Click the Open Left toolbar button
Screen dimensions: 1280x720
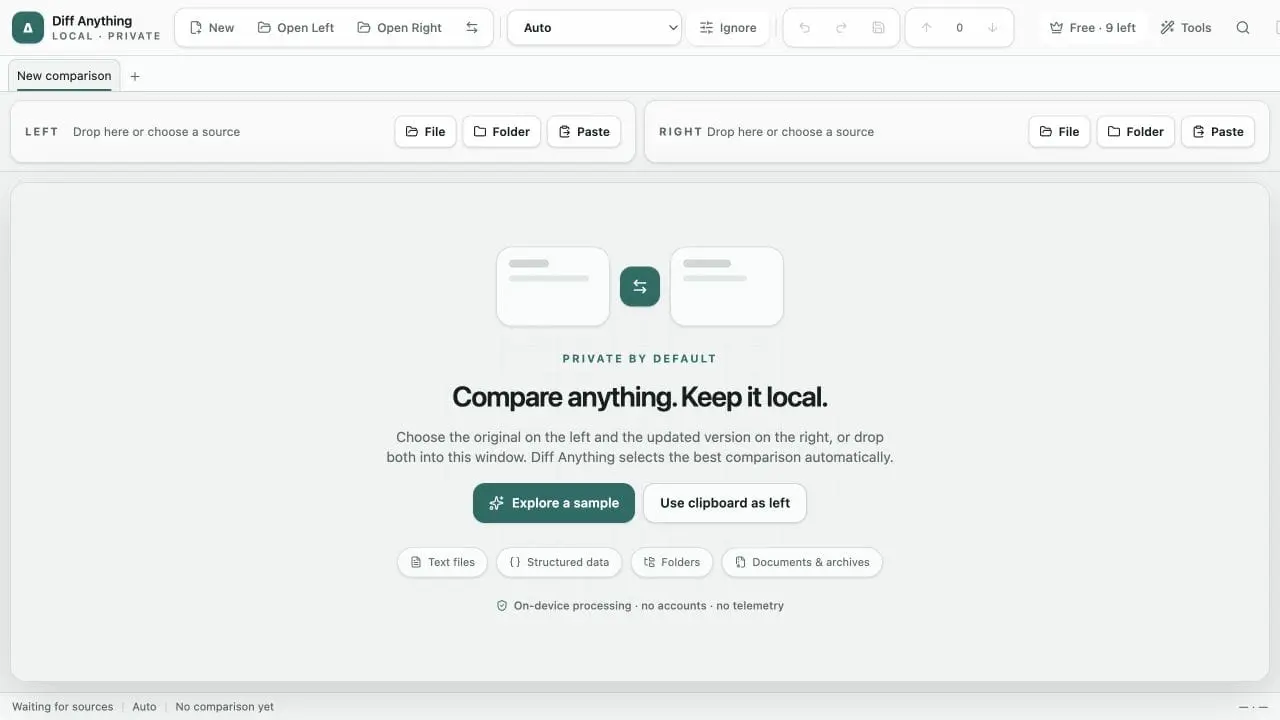point(296,28)
